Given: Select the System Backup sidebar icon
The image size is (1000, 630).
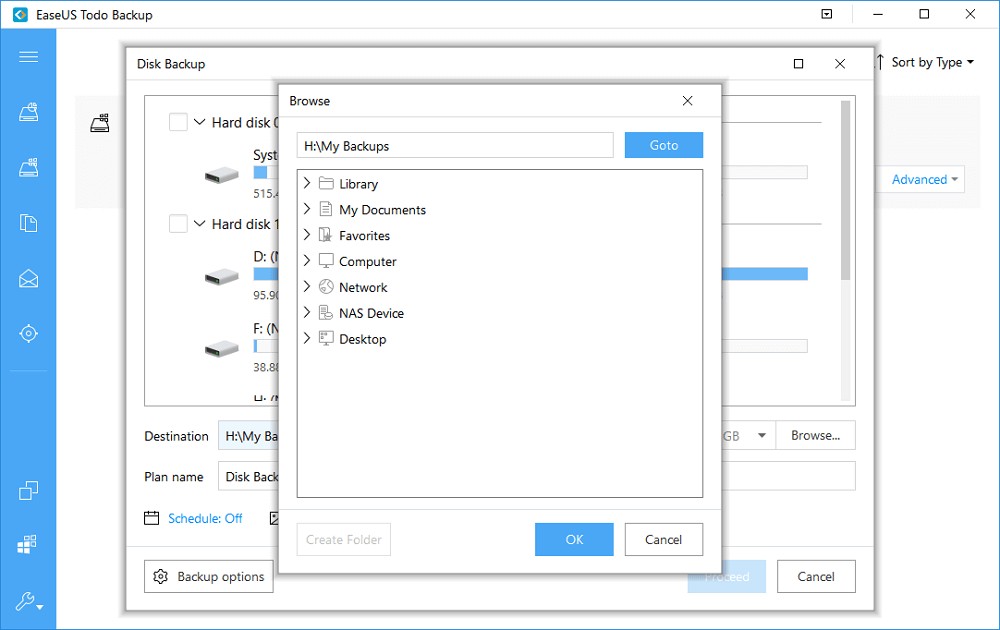Looking at the screenshot, I should point(28,168).
